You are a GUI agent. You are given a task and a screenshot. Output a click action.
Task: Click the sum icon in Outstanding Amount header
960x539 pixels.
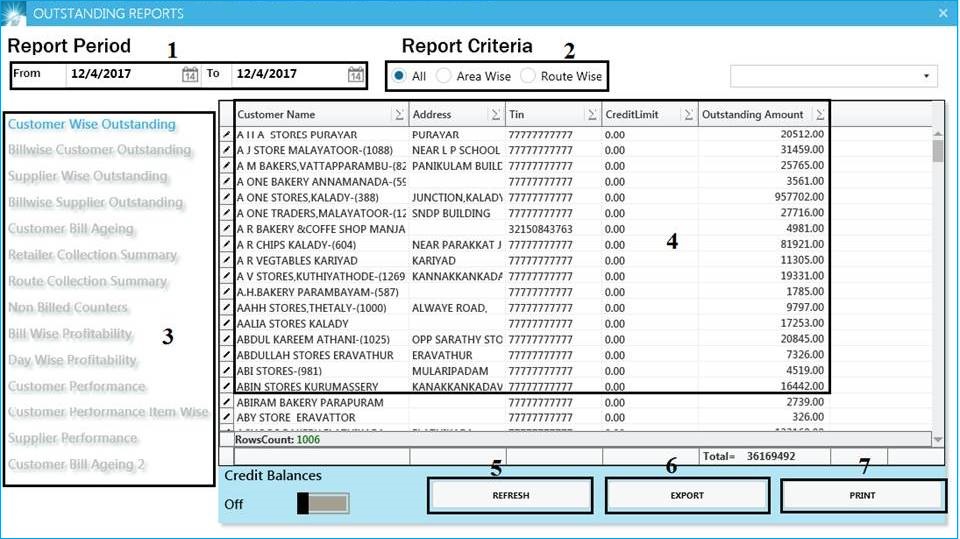(x=820, y=115)
